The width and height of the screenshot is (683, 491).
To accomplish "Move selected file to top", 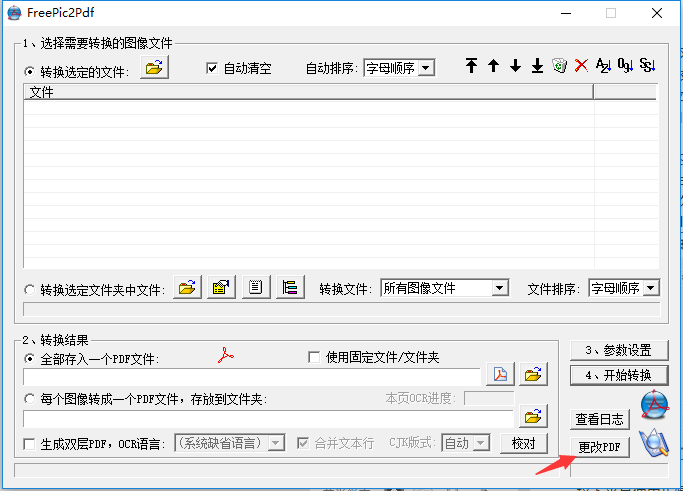I will [x=471, y=66].
